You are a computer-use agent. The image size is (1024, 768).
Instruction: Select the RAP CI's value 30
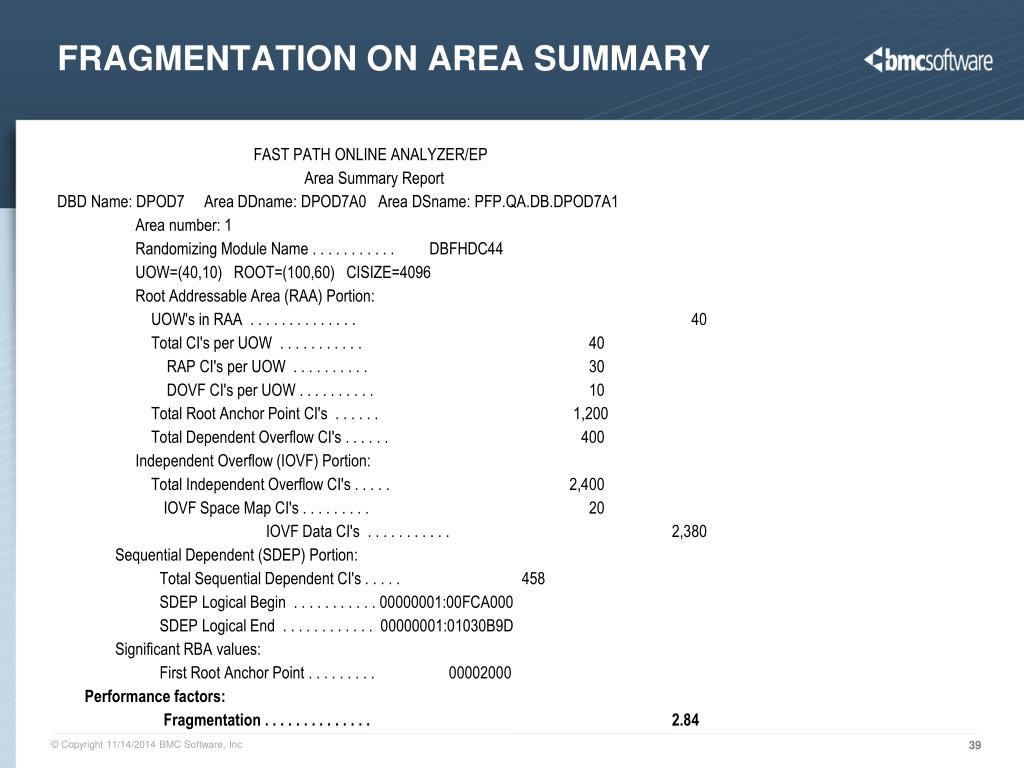point(596,366)
